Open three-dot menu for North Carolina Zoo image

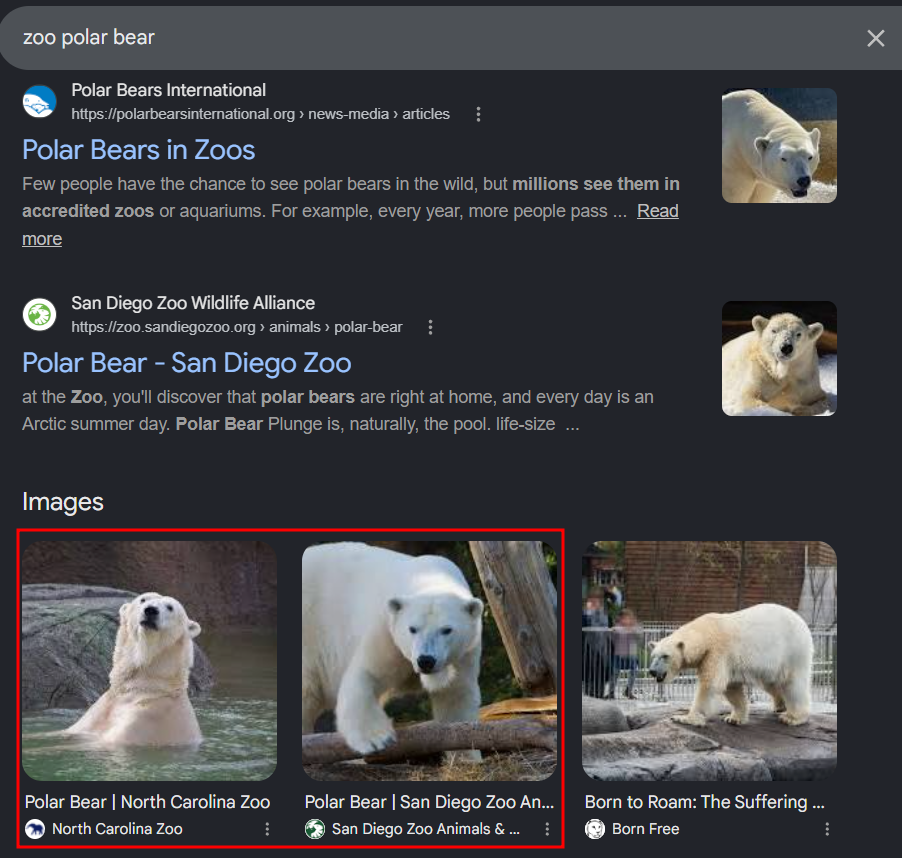pos(267,829)
